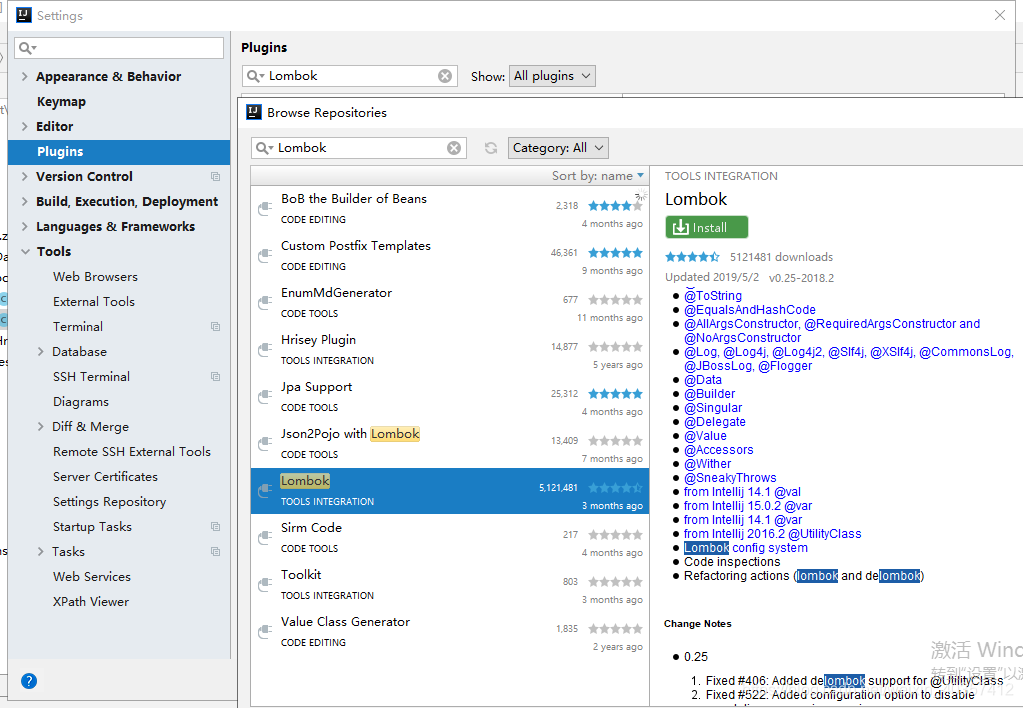The width and height of the screenshot is (1023, 708).
Task: Select Custom Postfix Templates plugin row
Action: coord(450,256)
